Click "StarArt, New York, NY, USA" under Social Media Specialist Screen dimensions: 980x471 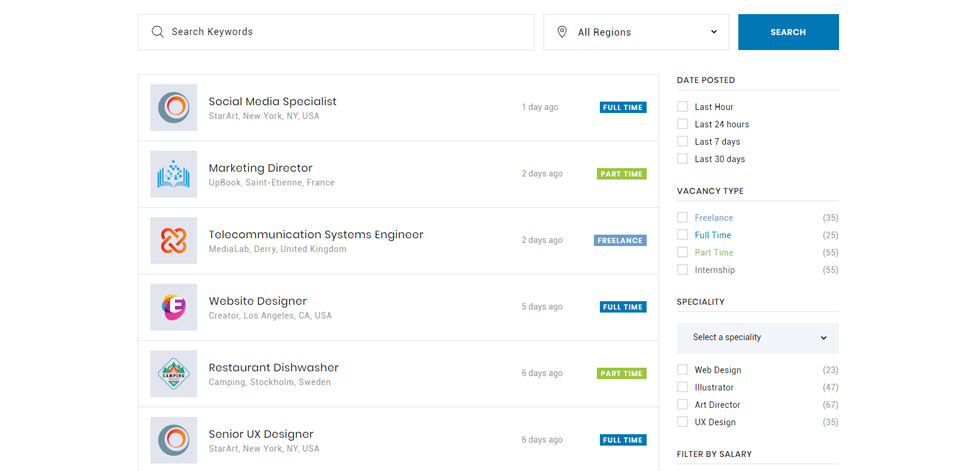[x=264, y=116]
